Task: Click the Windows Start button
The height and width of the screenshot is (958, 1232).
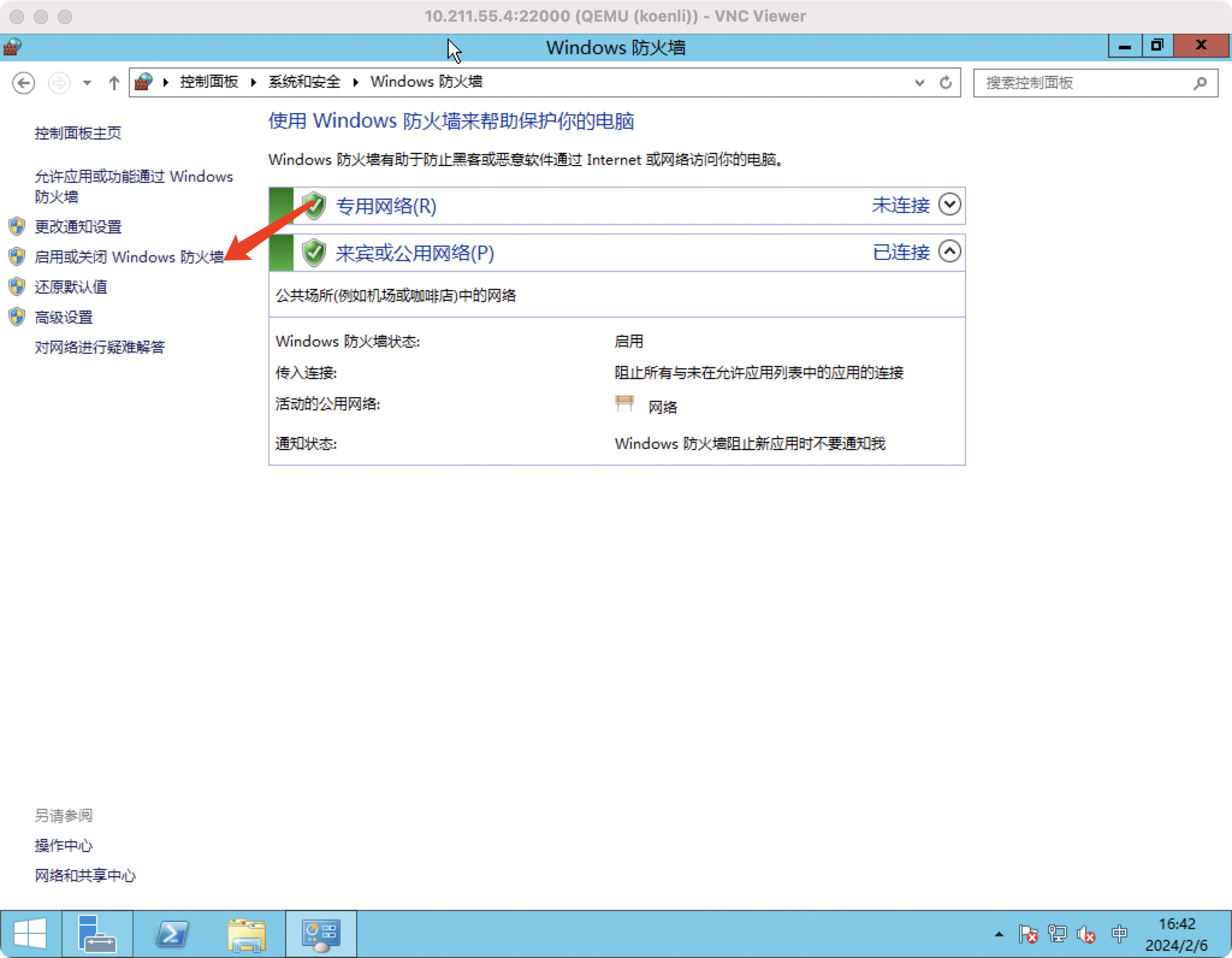Action: pyautogui.click(x=30, y=933)
